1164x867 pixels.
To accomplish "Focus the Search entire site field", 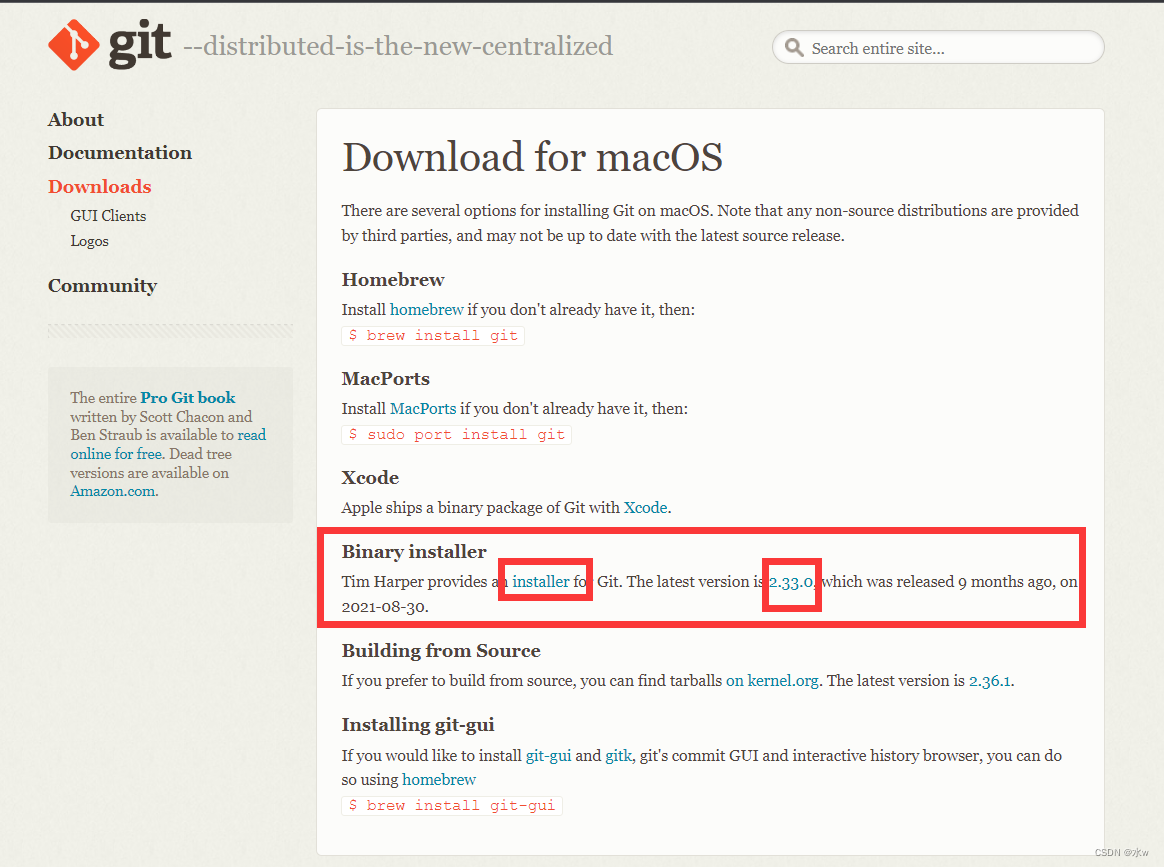I will [938, 48].
